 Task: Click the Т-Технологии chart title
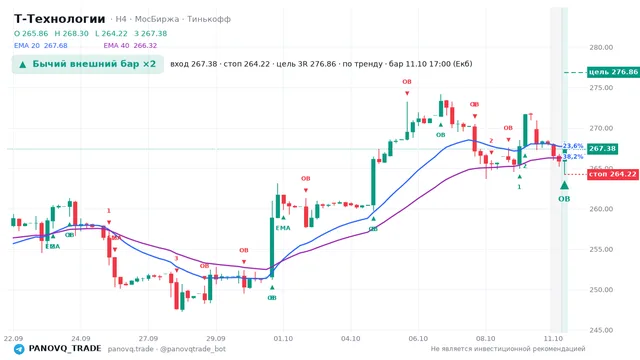click(60, 19)
